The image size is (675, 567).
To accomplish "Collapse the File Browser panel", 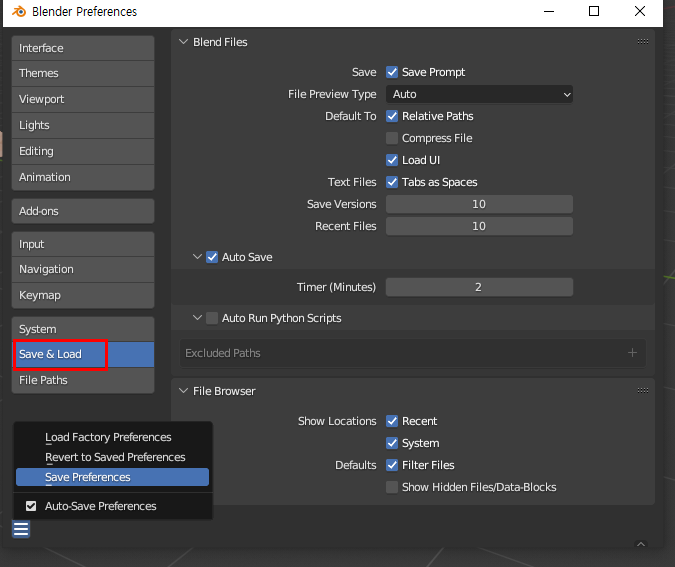I will (183, 391).
